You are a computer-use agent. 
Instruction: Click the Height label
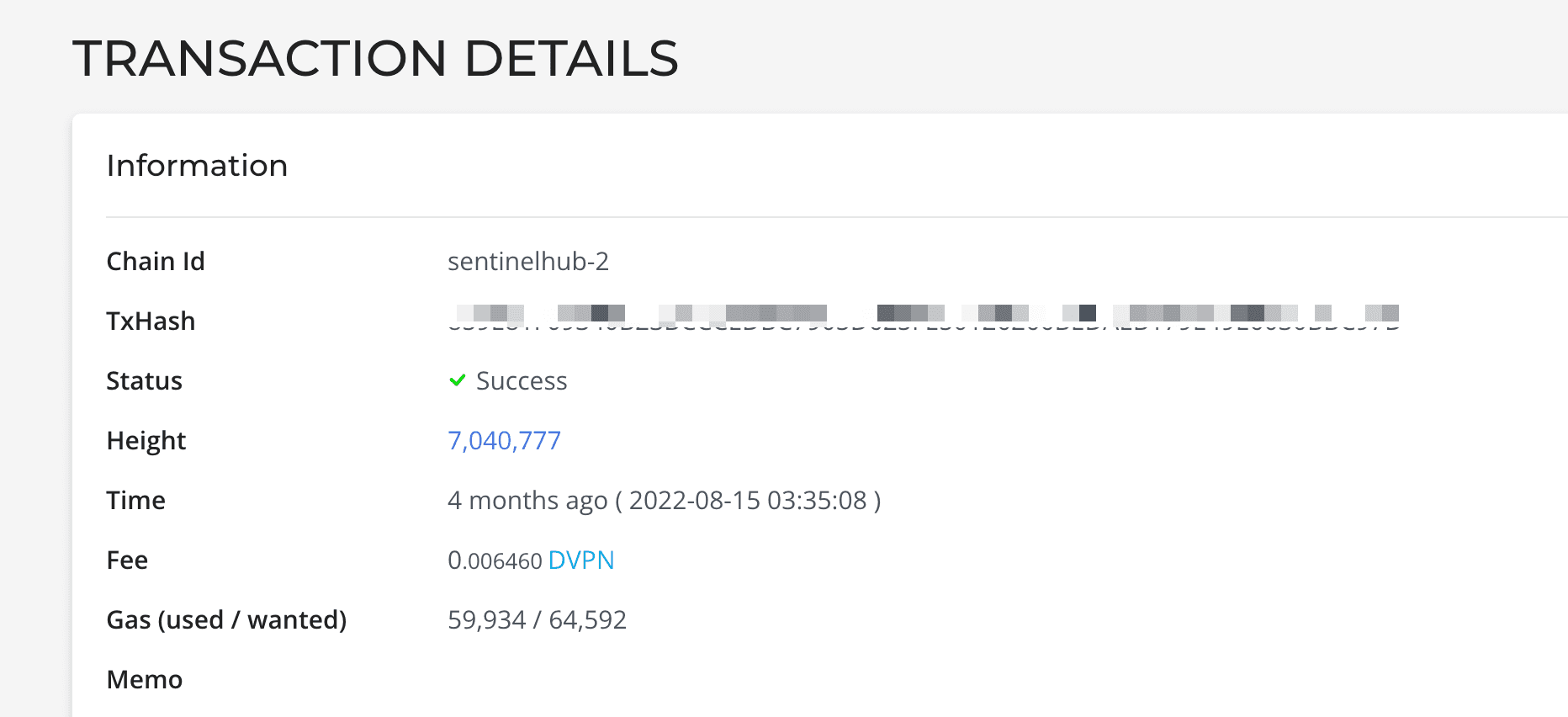coord(146,441)
